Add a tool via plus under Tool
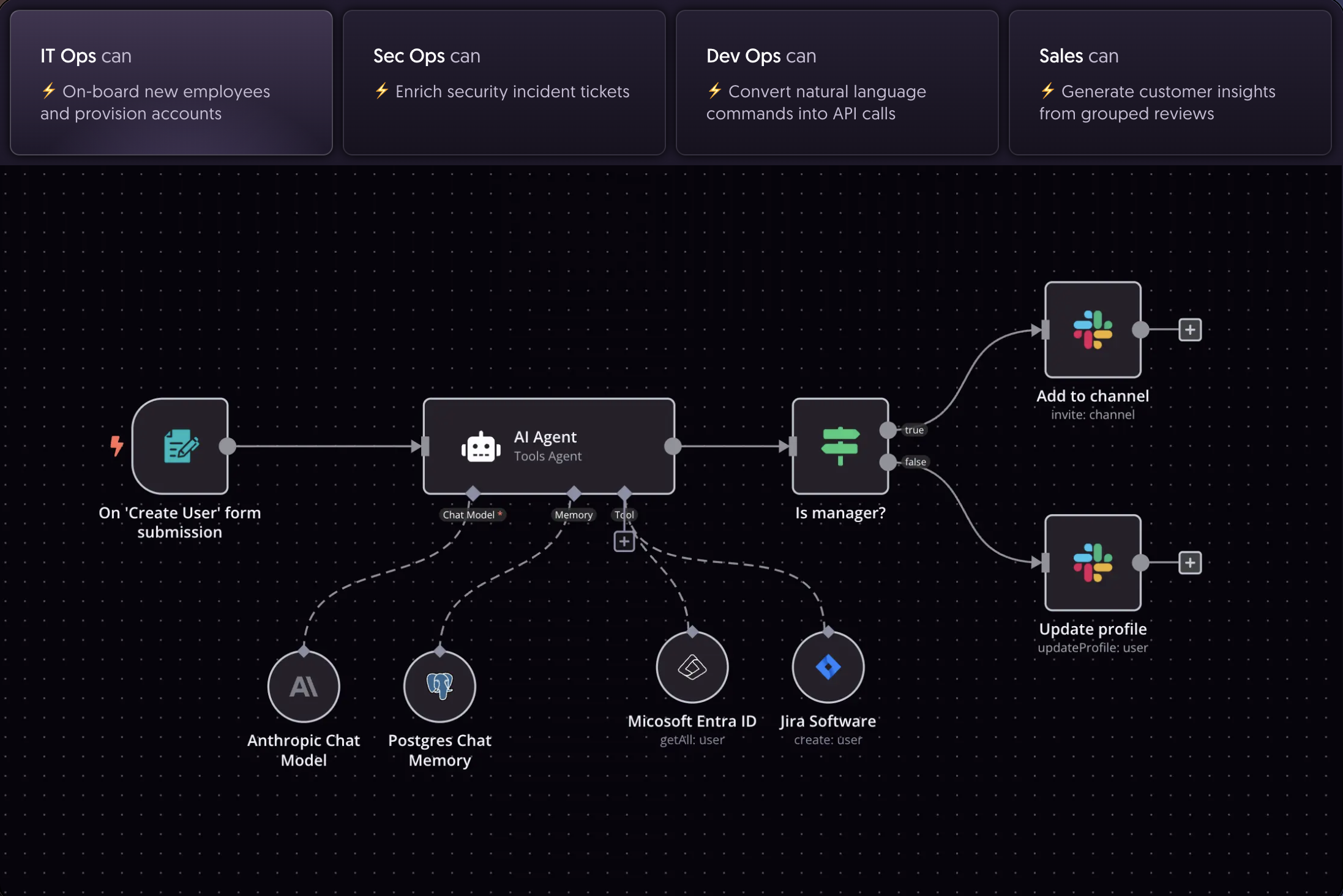Image resolution: width=1343 pixels, height=896 pixels. pos(624,541)
